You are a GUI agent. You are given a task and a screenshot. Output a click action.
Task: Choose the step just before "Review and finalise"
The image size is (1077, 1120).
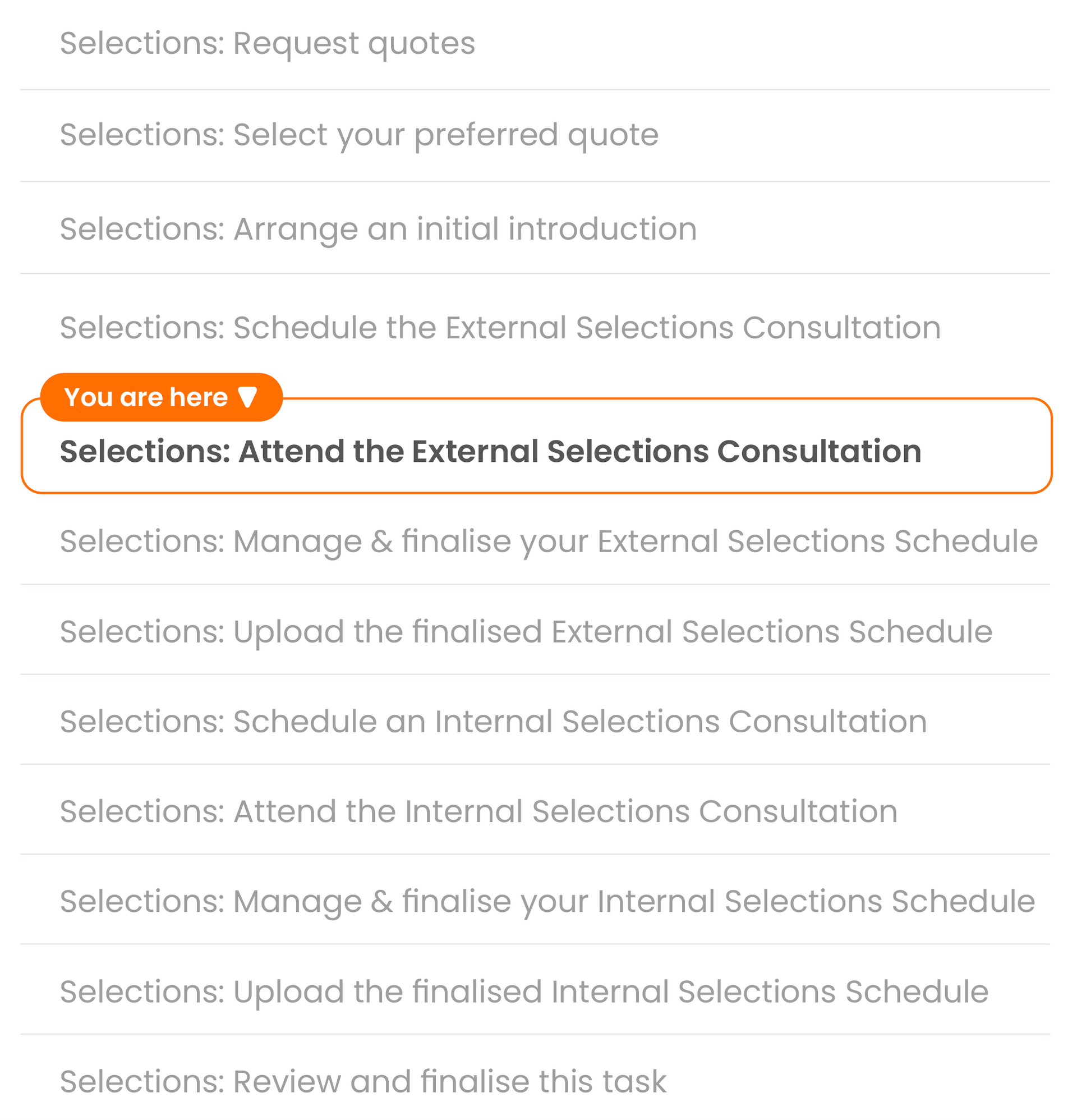[524, 992]
